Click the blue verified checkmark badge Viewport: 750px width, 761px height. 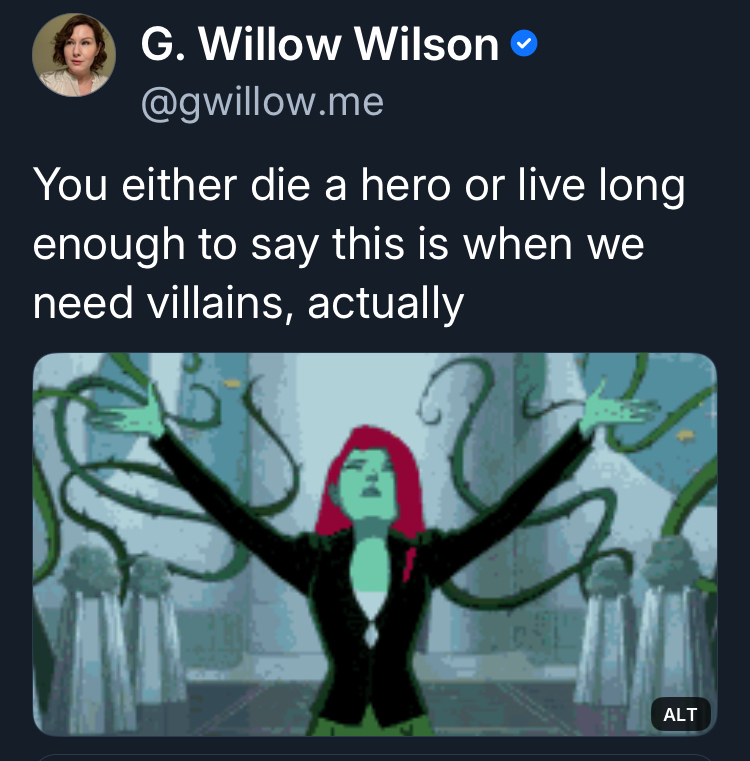click(524, 44)
